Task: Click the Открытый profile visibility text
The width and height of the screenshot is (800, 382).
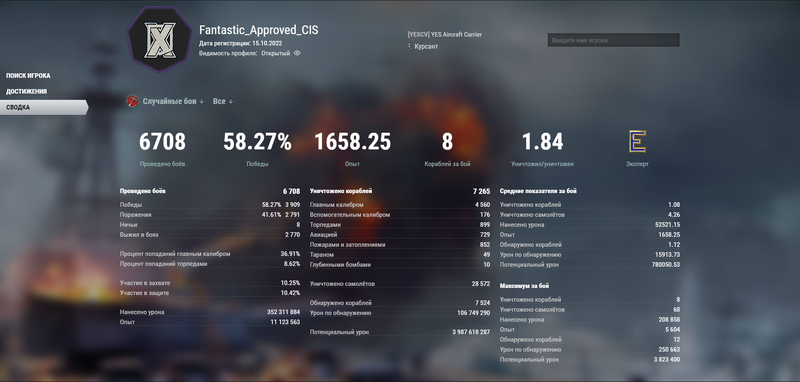Action: pos(276,53)
